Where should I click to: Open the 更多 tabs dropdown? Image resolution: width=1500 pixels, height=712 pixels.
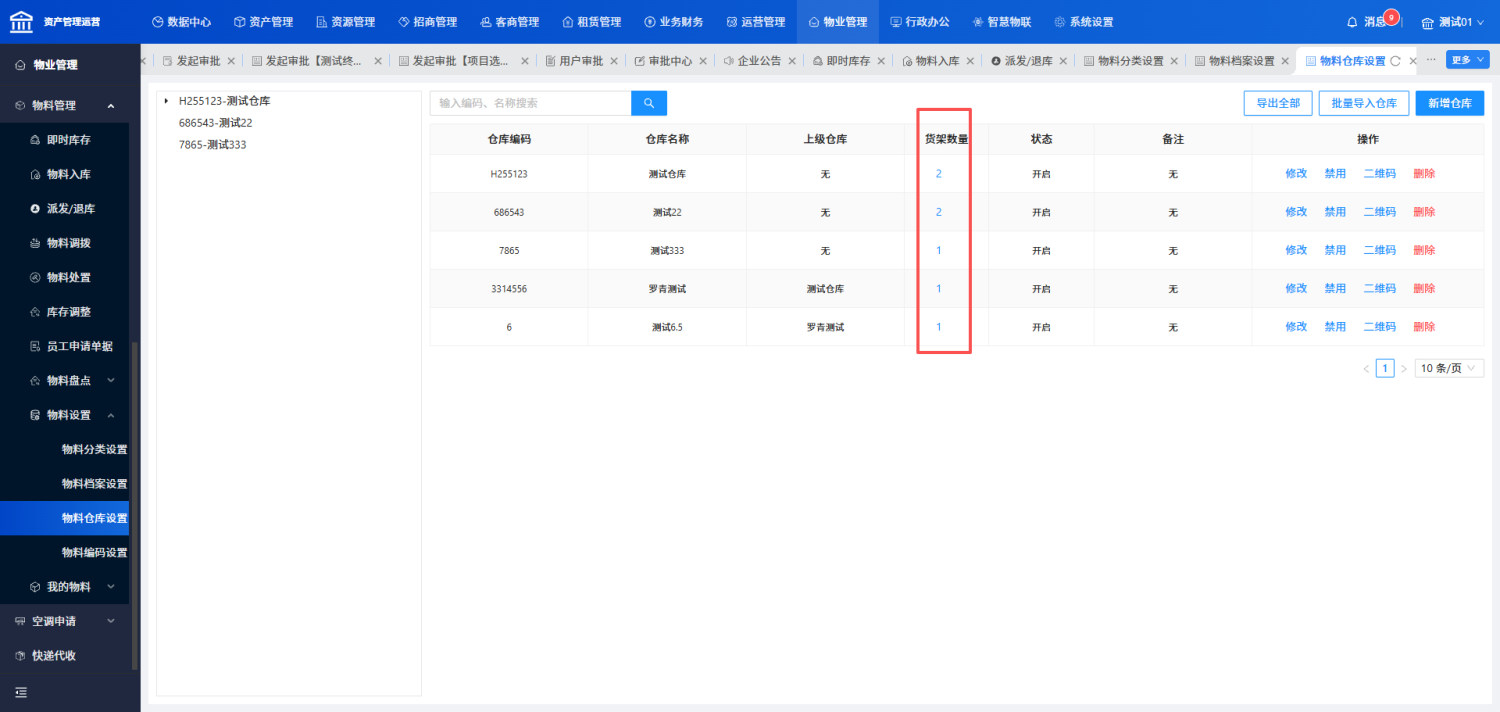click(1467, 60)
